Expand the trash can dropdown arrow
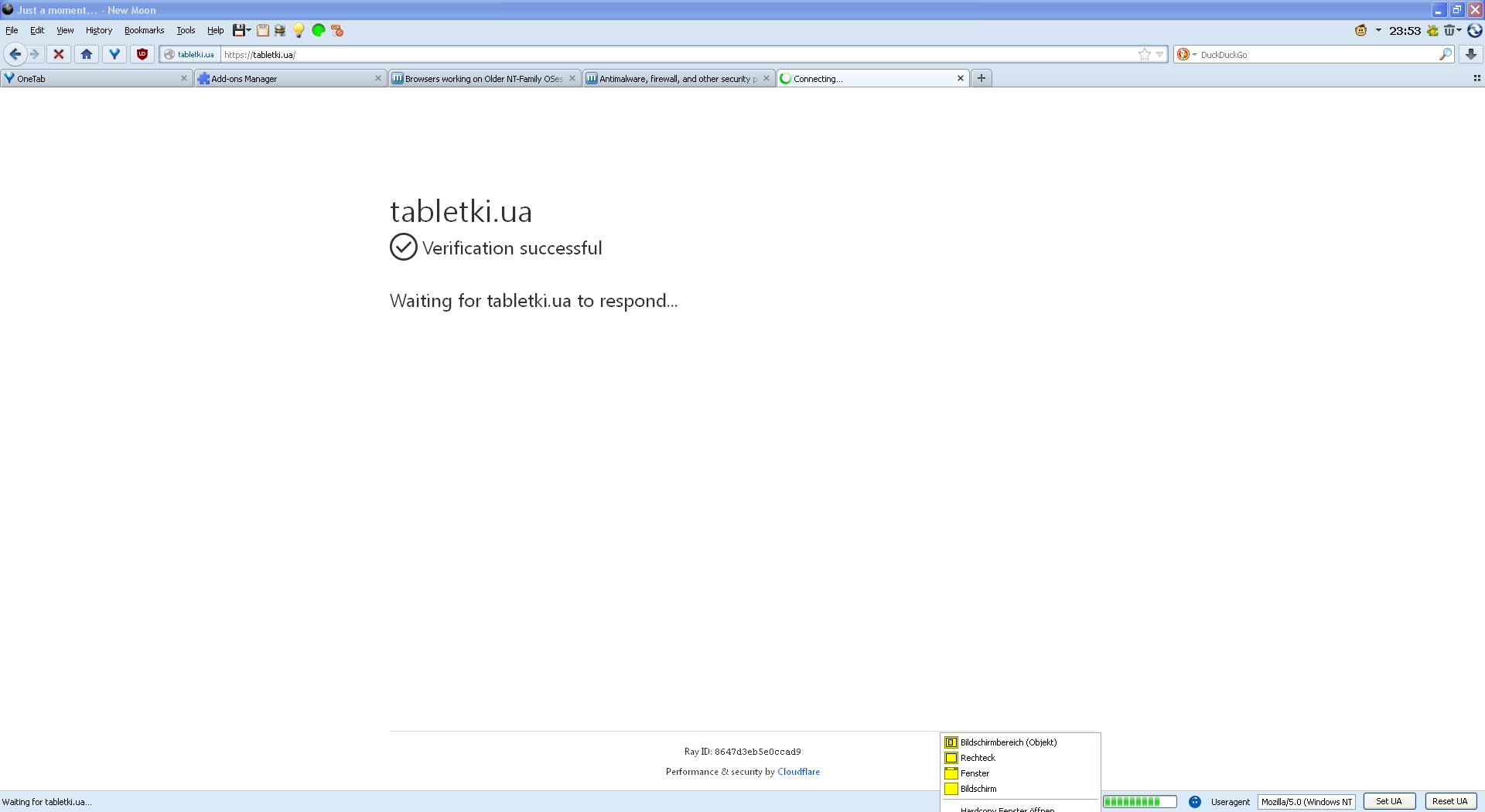The height and width of the screenshot is (812, 1485). (x=1459, y=30)
